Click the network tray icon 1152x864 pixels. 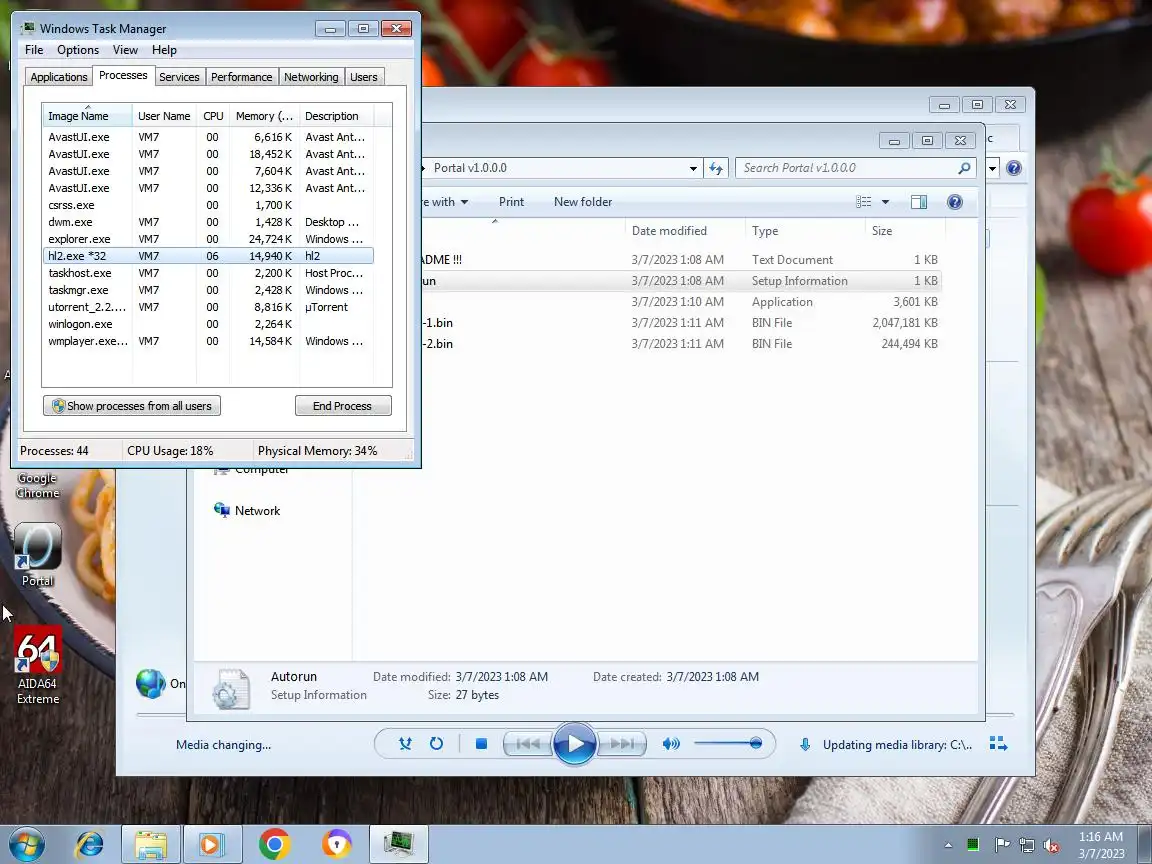coord(1027,846)
